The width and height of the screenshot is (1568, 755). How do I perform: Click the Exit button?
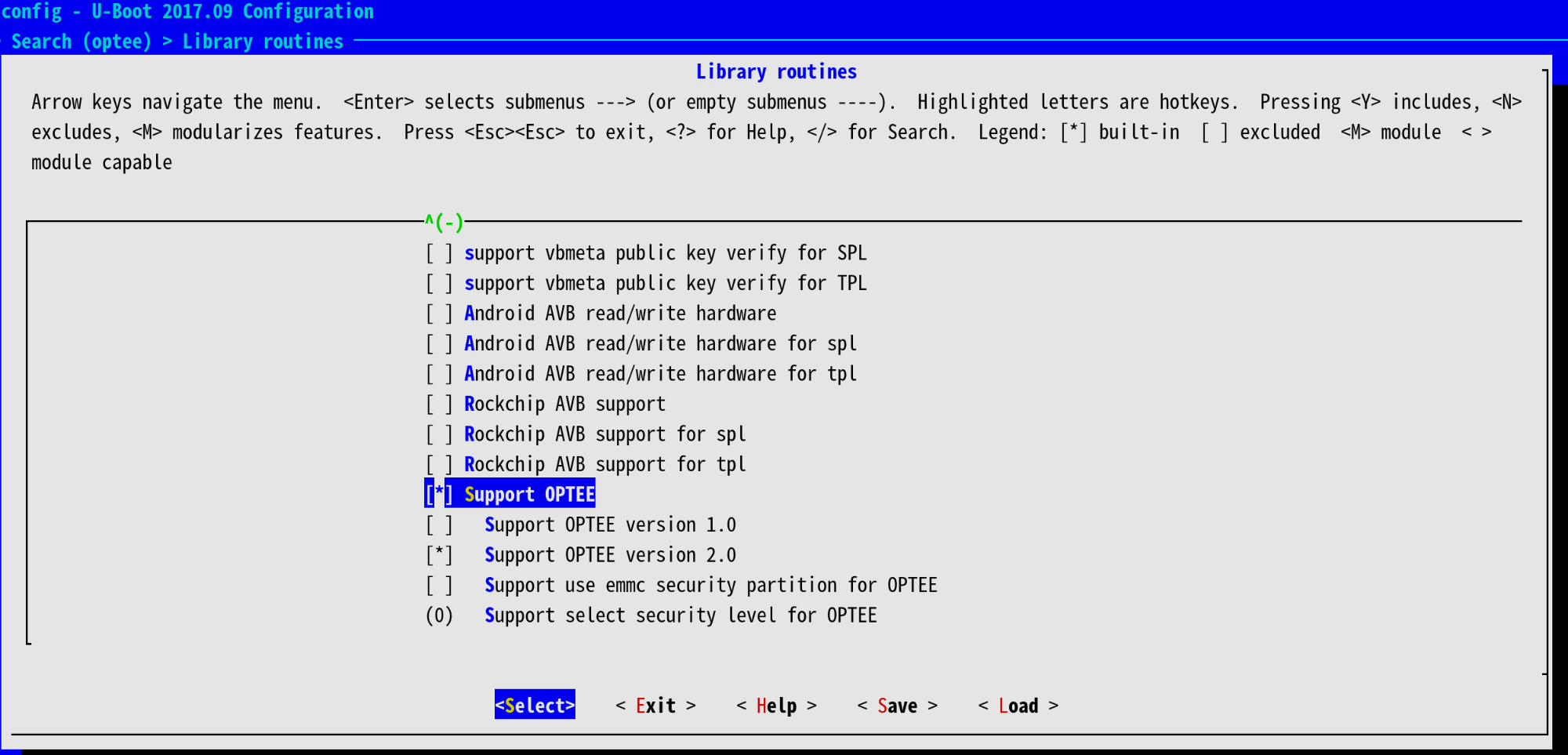tap(655, 706)
